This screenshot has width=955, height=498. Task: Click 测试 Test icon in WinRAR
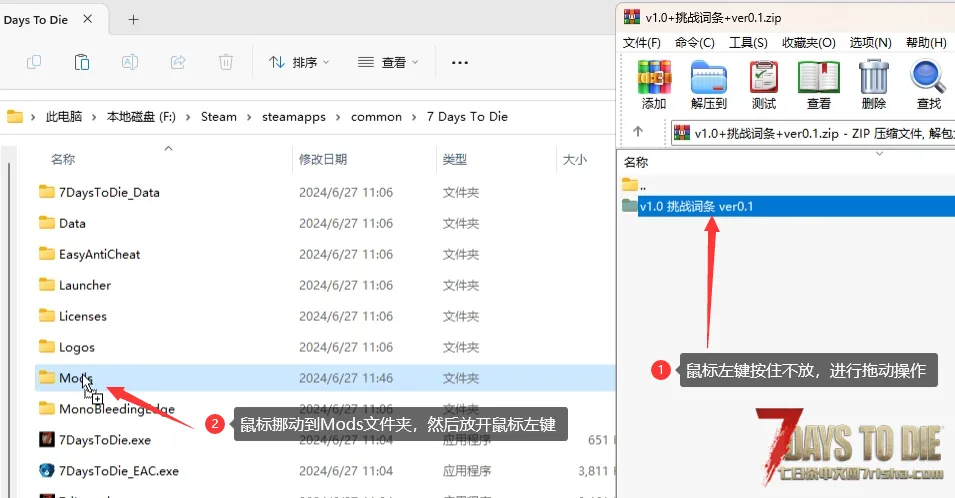[764, 85]
